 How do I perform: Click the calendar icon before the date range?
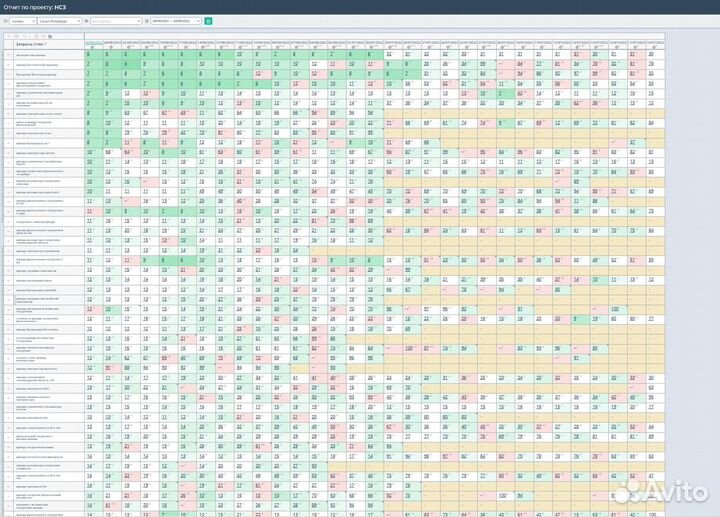pos(147,20)
